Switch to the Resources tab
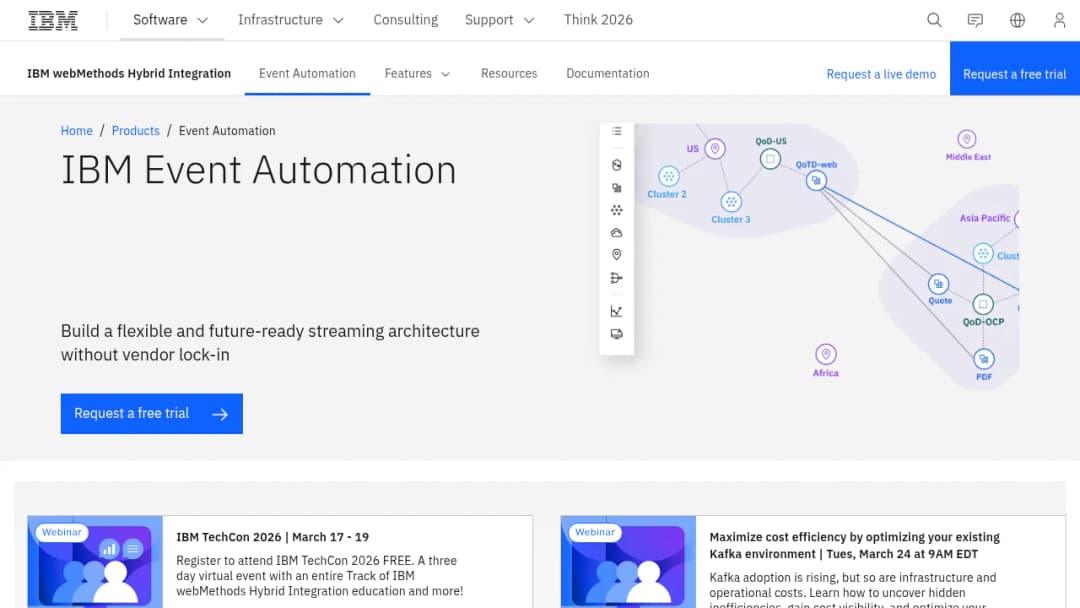Viewport: 1080px width, 608px height. click(509, 74)
